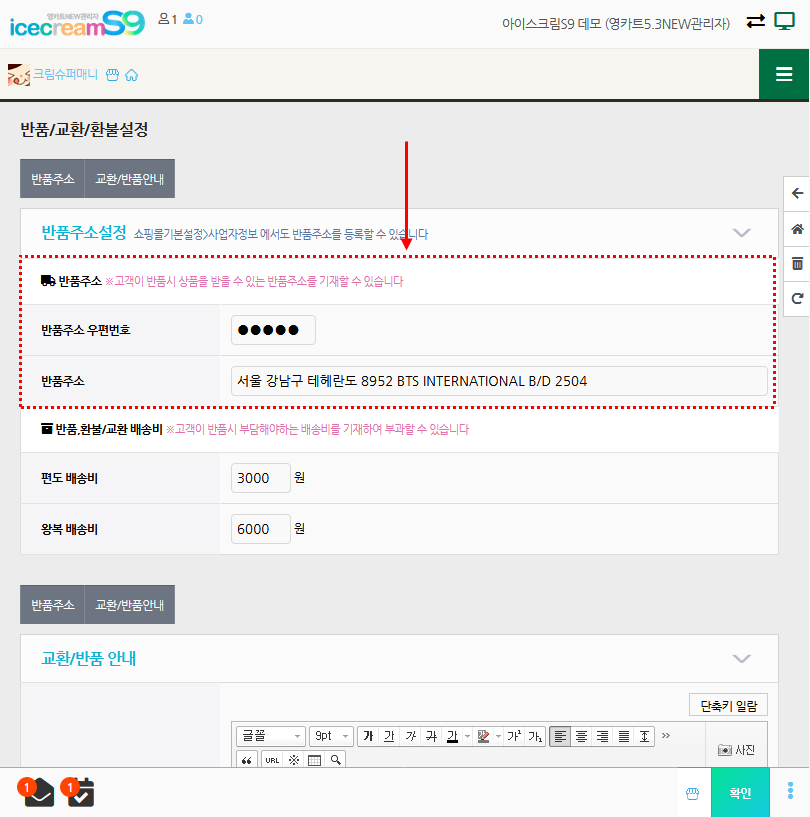This screenshot has height=817, width=810.
Task: Click the 편도 배송비 input field
Action: pos(260,478)
